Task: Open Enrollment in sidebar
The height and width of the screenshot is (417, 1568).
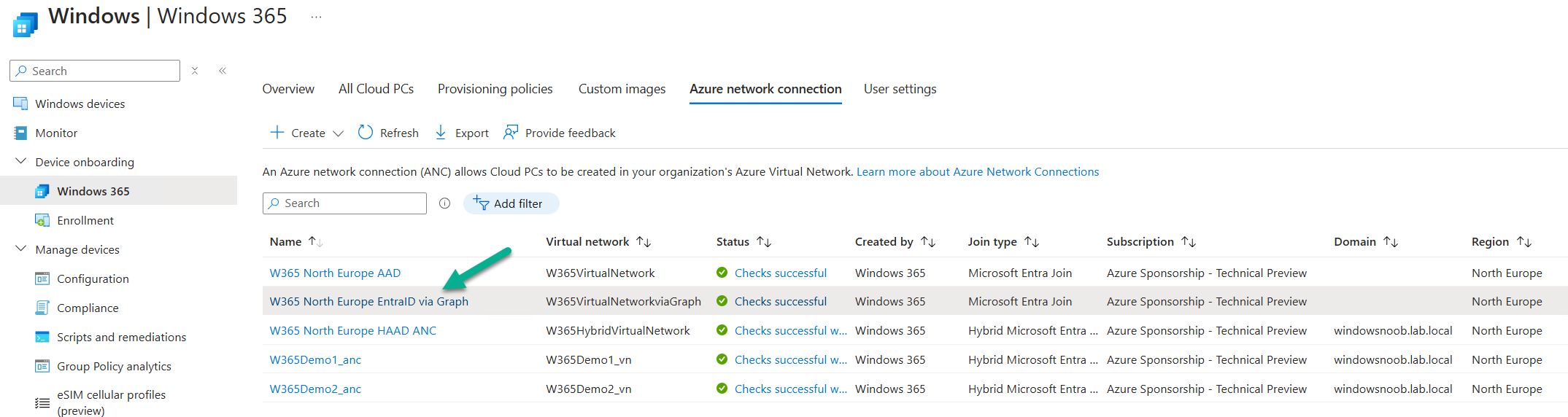Action: (x=85, y=220)
